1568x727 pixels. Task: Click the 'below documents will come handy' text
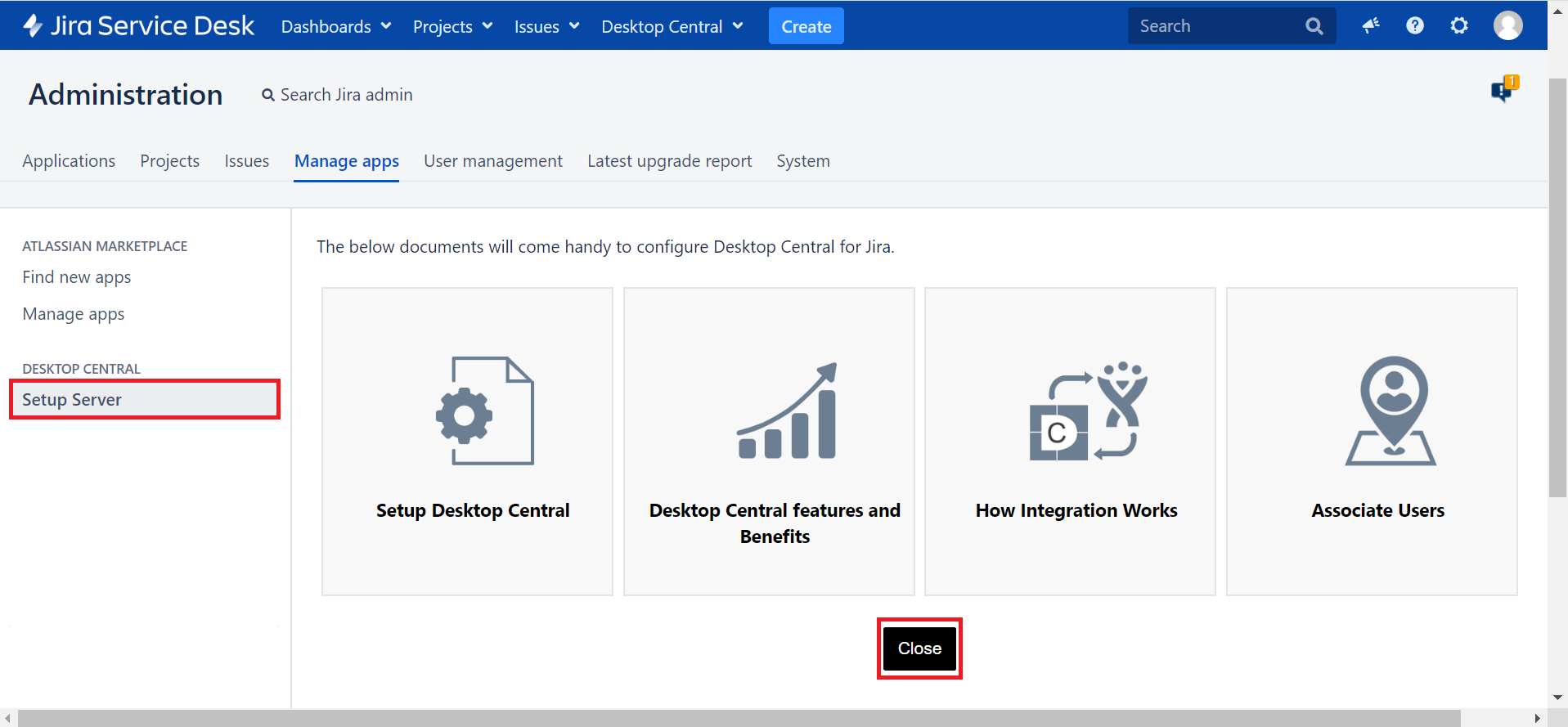605,247
